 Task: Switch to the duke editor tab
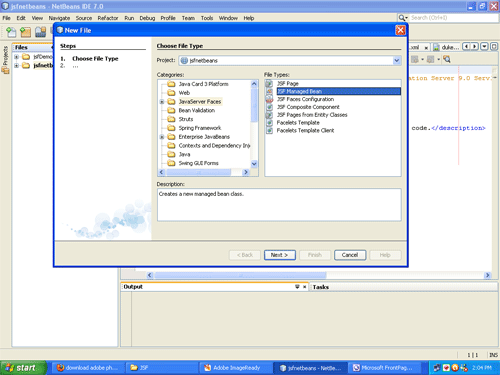(446, 47)
